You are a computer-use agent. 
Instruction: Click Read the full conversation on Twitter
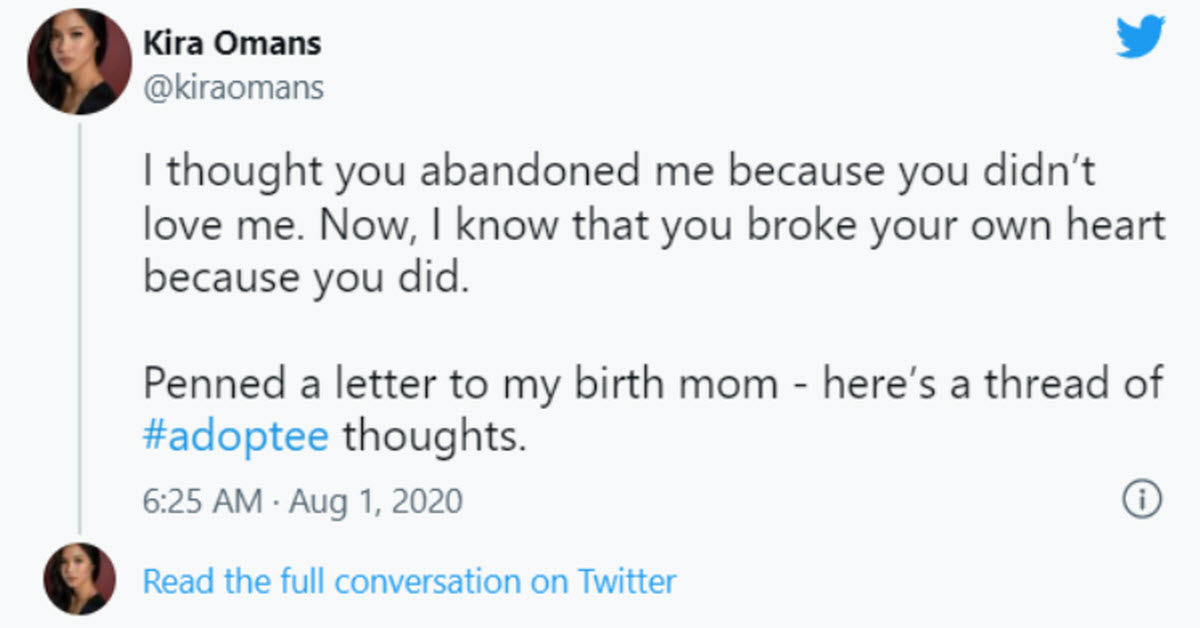click(408, 580)
